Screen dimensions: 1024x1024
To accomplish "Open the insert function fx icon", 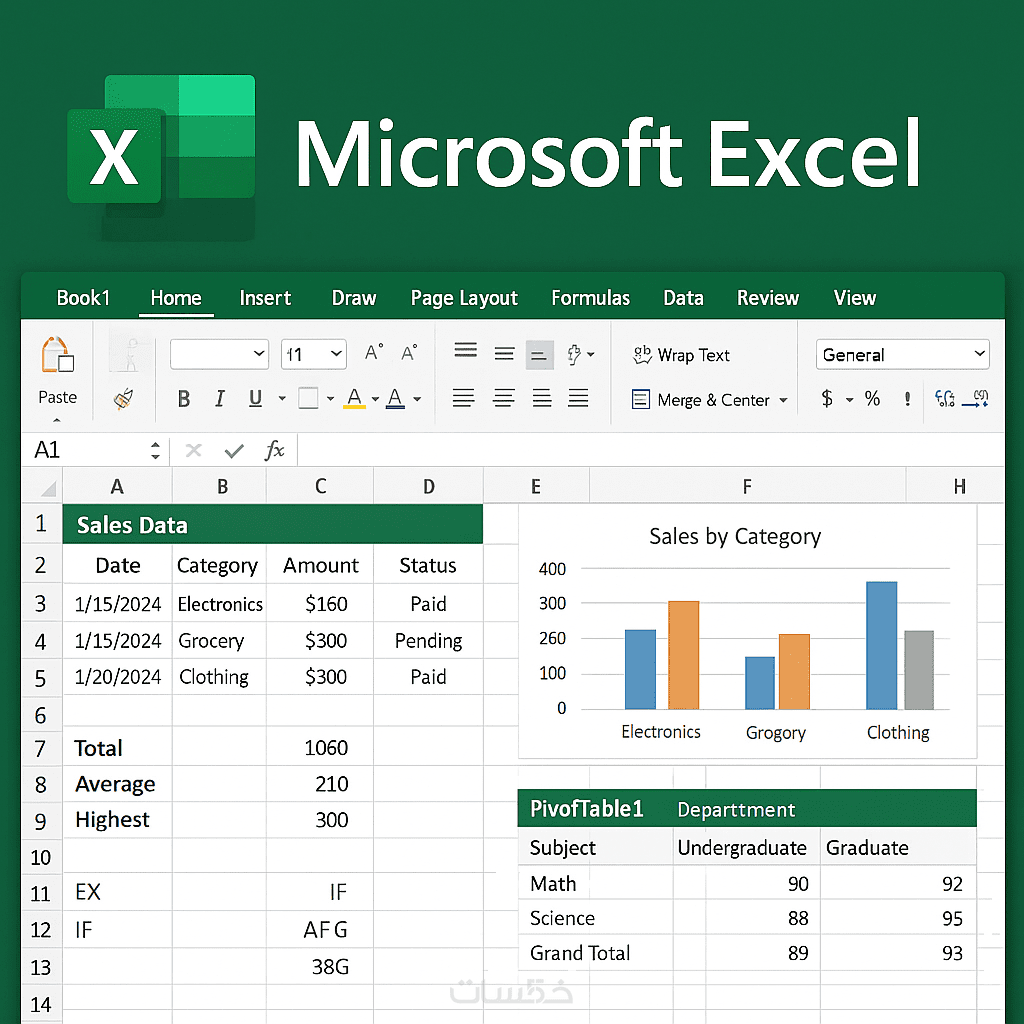I will tap(274, 450).
